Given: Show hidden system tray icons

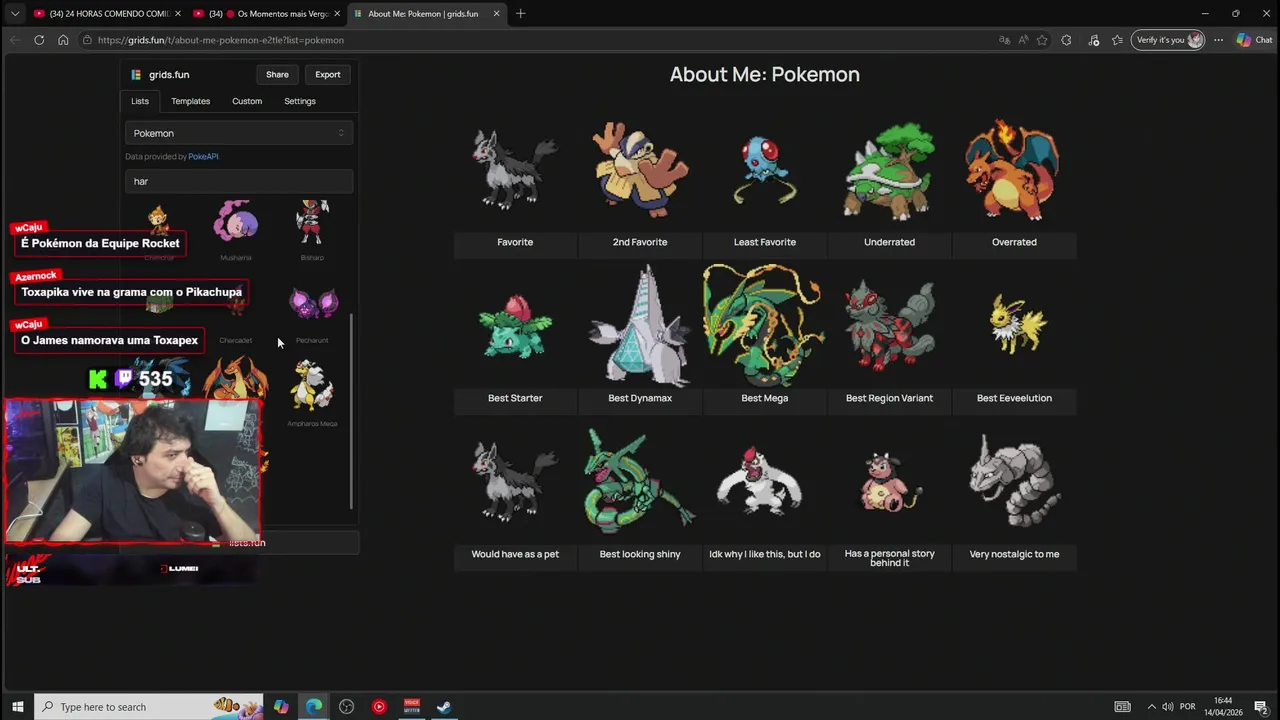Looking at the screenshot, I should coord(1151,707).
